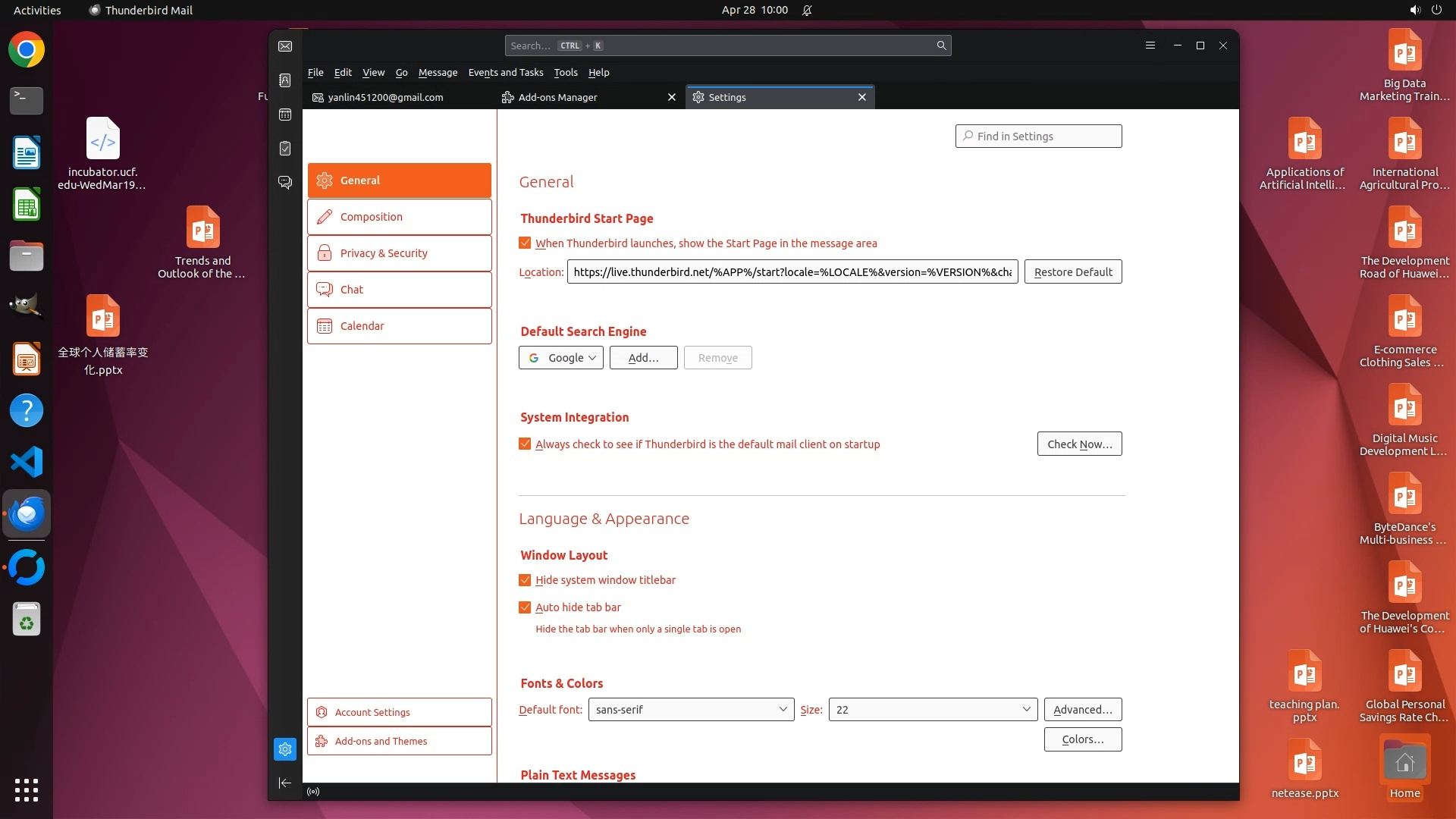Toggle Hide system window titlebar checkbox
Viewport: 1456px width, 819px height.
(525, 580)
